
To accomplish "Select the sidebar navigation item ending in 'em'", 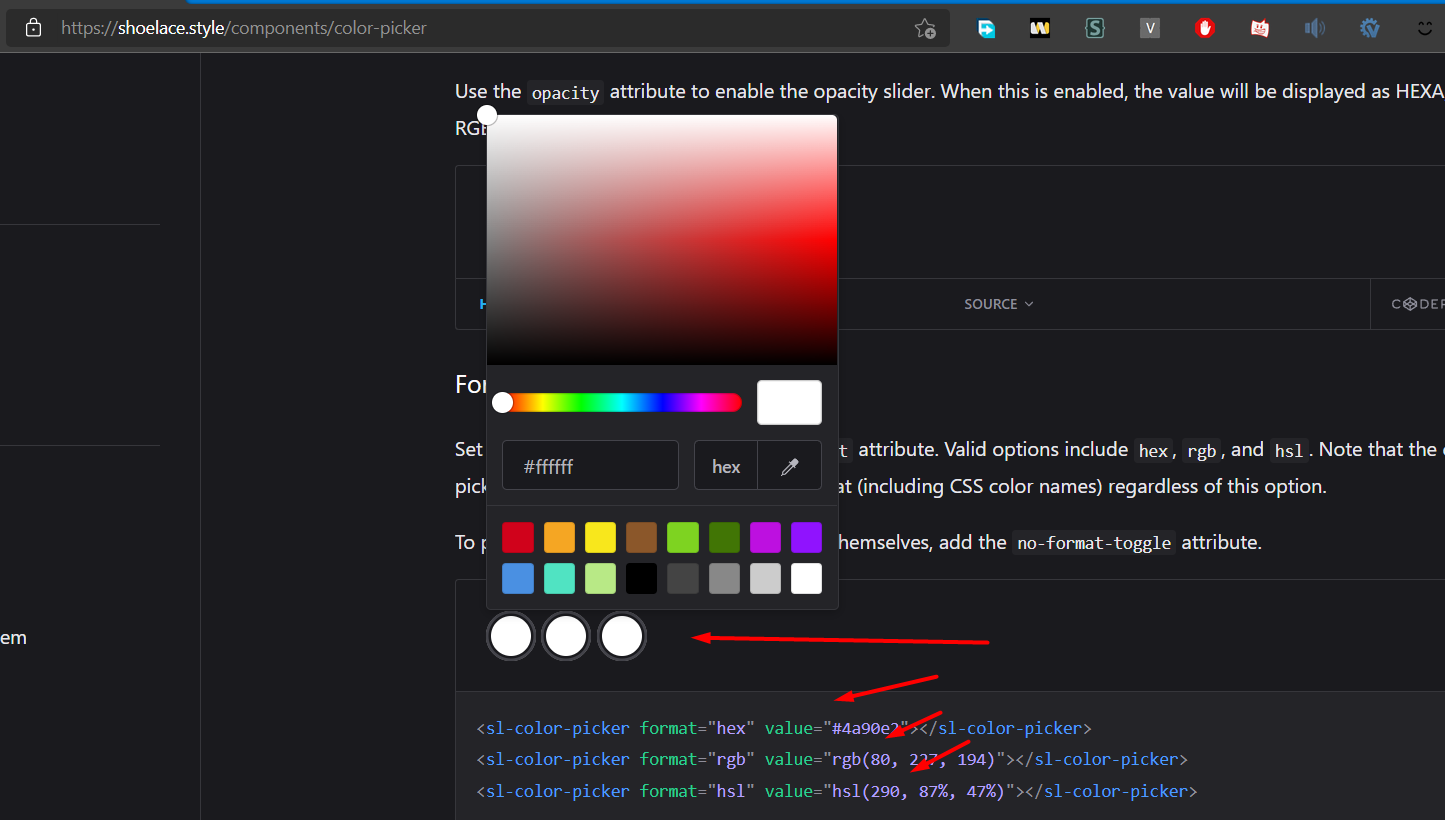I will click(x=14, y=637).
